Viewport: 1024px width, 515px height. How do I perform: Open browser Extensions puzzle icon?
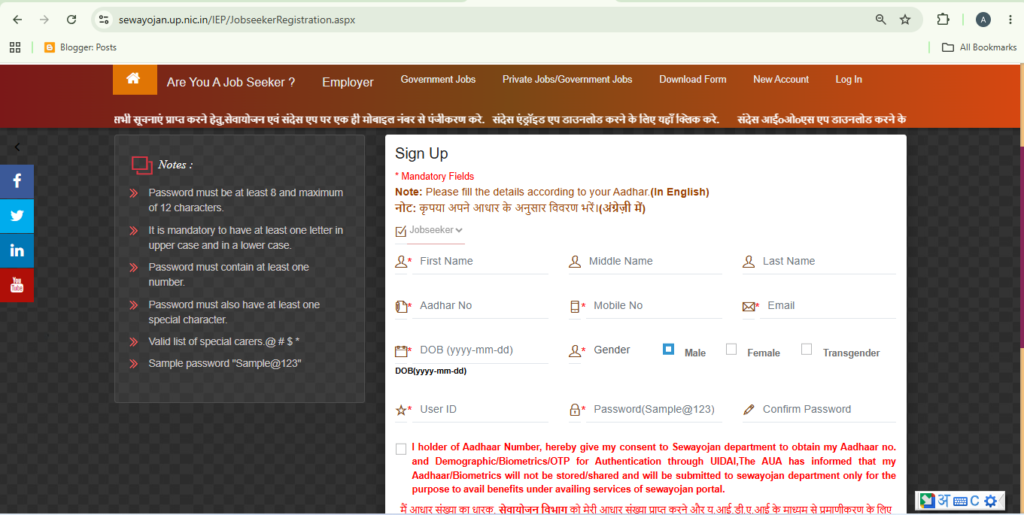pos(942,20)
